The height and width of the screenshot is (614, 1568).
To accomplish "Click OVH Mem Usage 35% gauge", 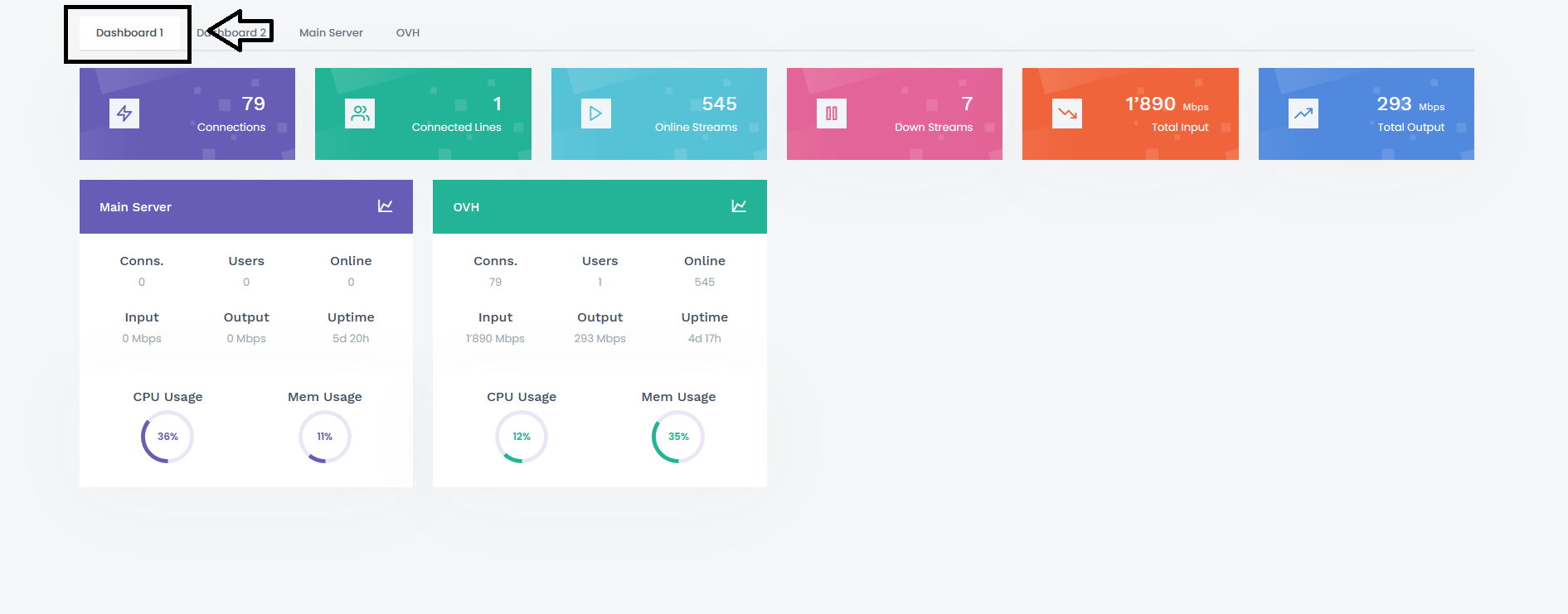I will [678, 437].
